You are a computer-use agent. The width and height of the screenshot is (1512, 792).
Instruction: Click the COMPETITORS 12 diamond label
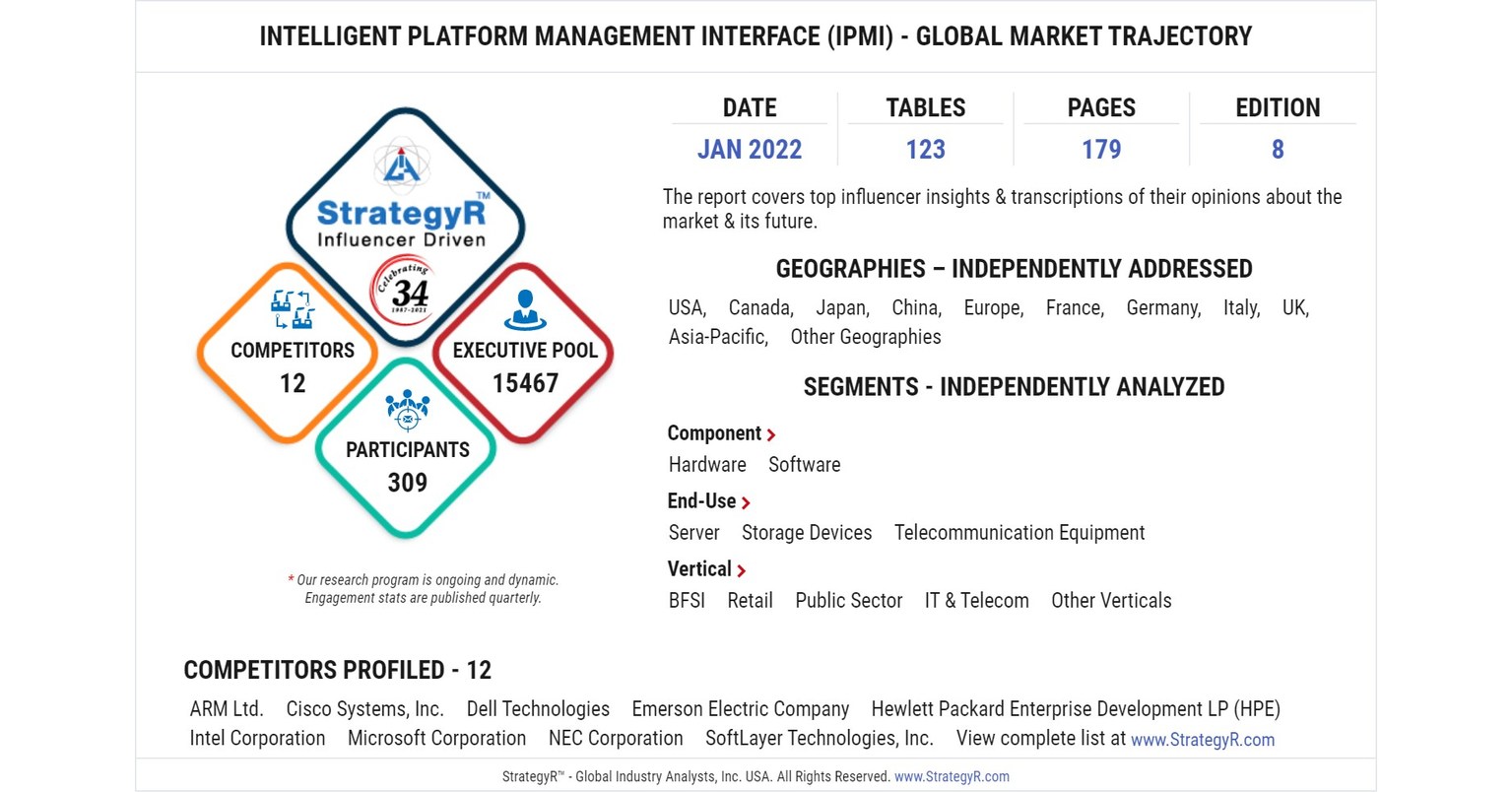(293, 366)
